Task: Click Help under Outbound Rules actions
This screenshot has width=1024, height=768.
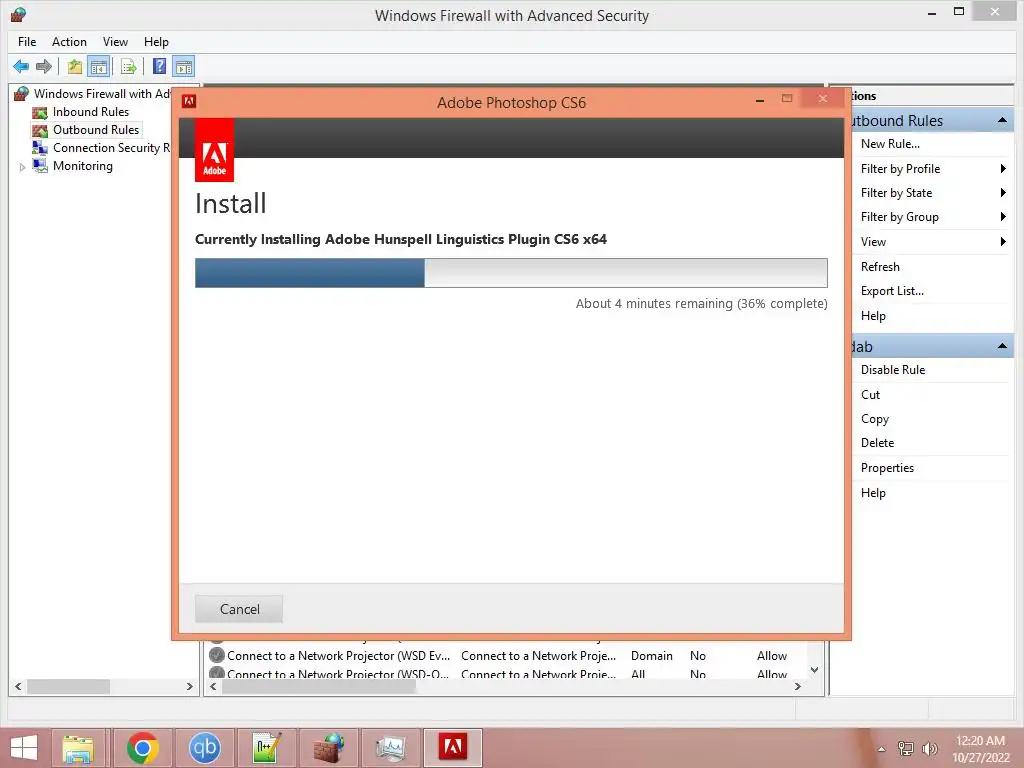Action: pyautogui.click(x=873, y=315)
